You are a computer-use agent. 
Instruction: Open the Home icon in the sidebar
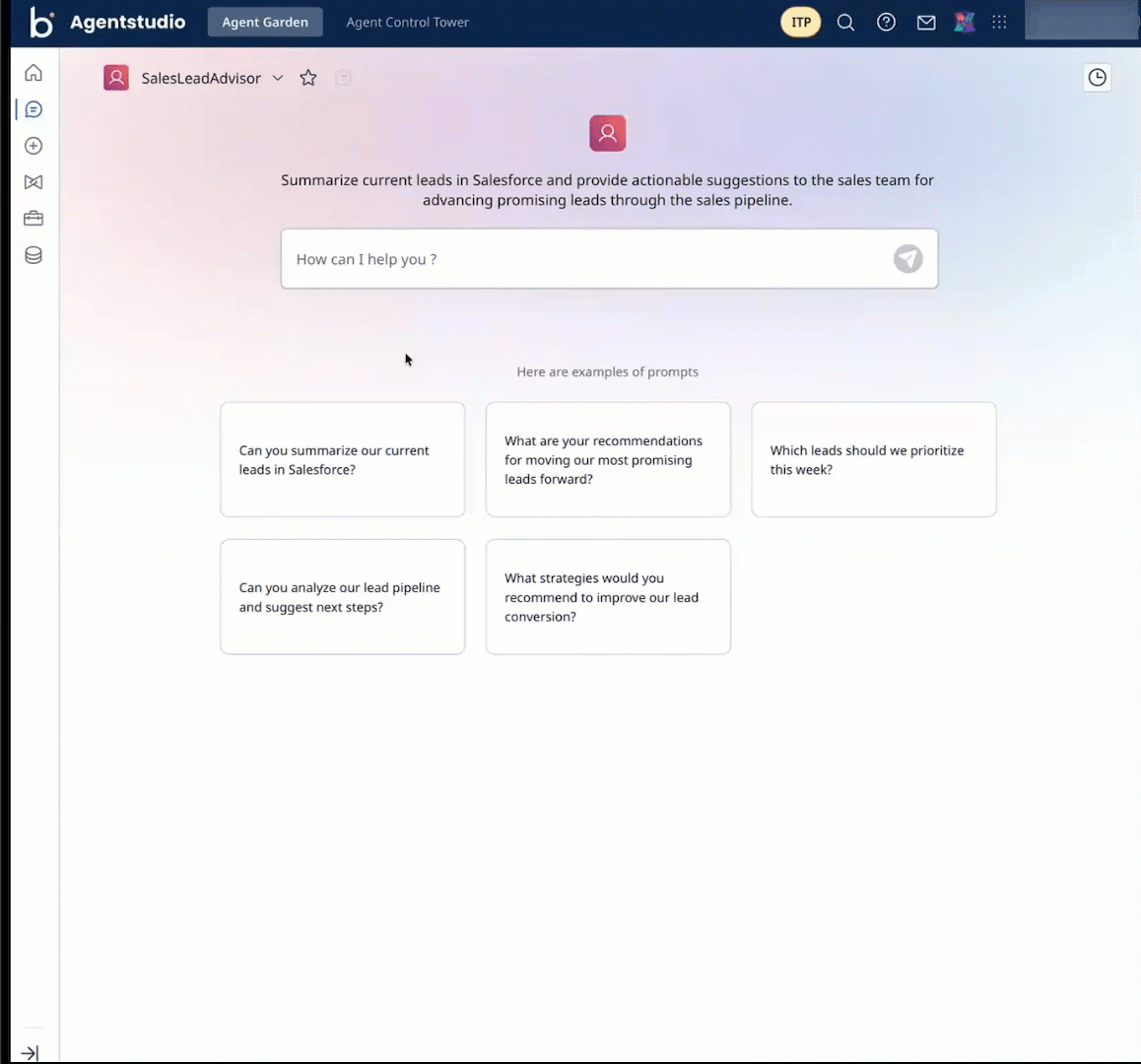(33, 73)
